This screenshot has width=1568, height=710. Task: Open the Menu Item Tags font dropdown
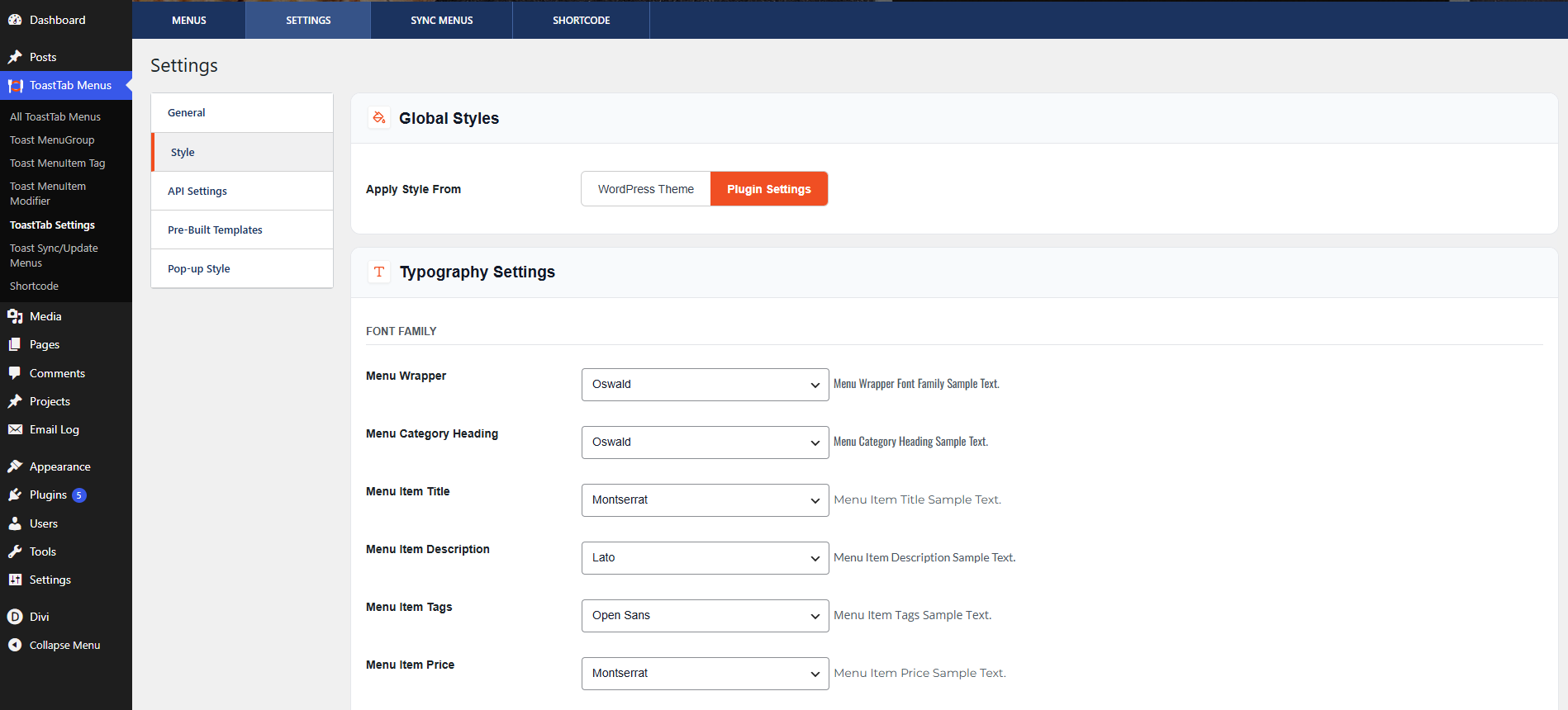coord(705,616)
